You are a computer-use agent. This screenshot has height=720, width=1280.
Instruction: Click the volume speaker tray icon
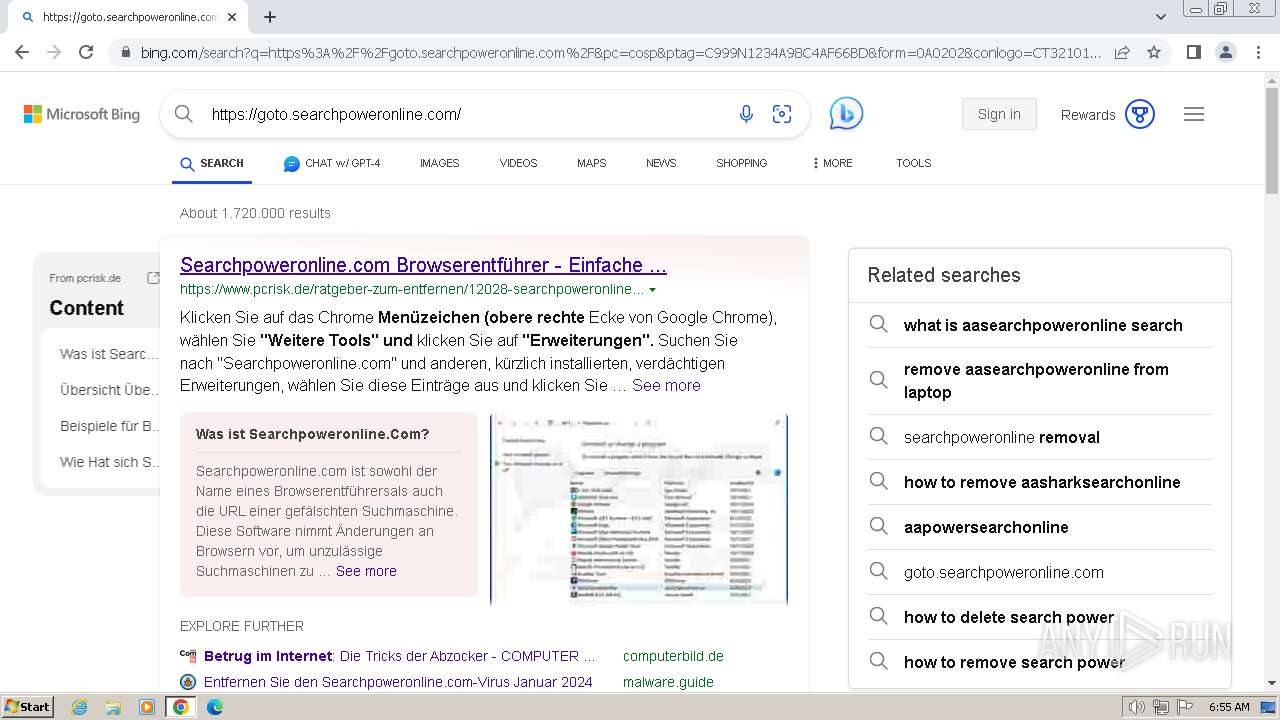(1137, 707)
